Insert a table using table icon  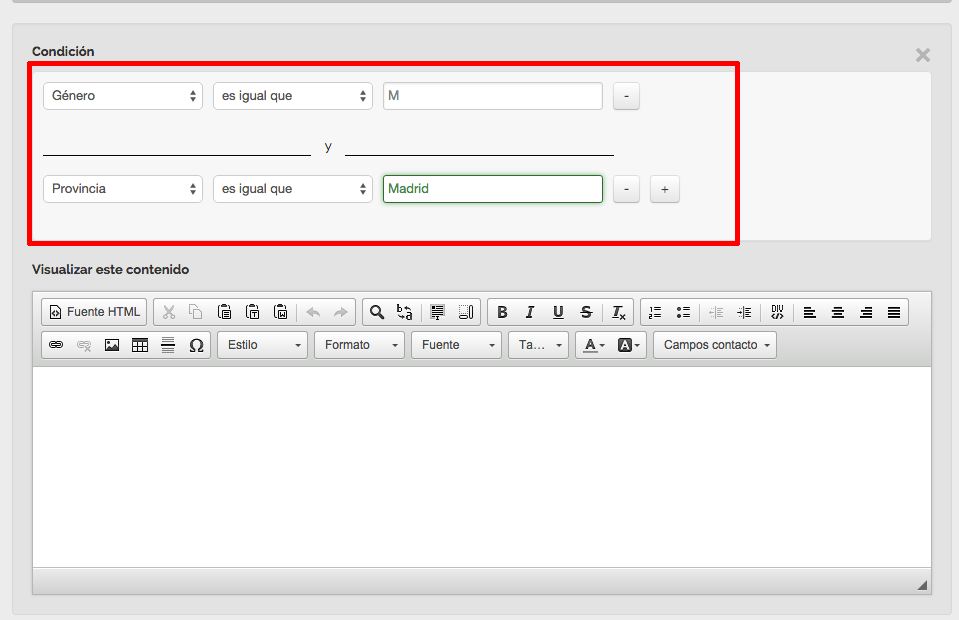tap(140, 345)
